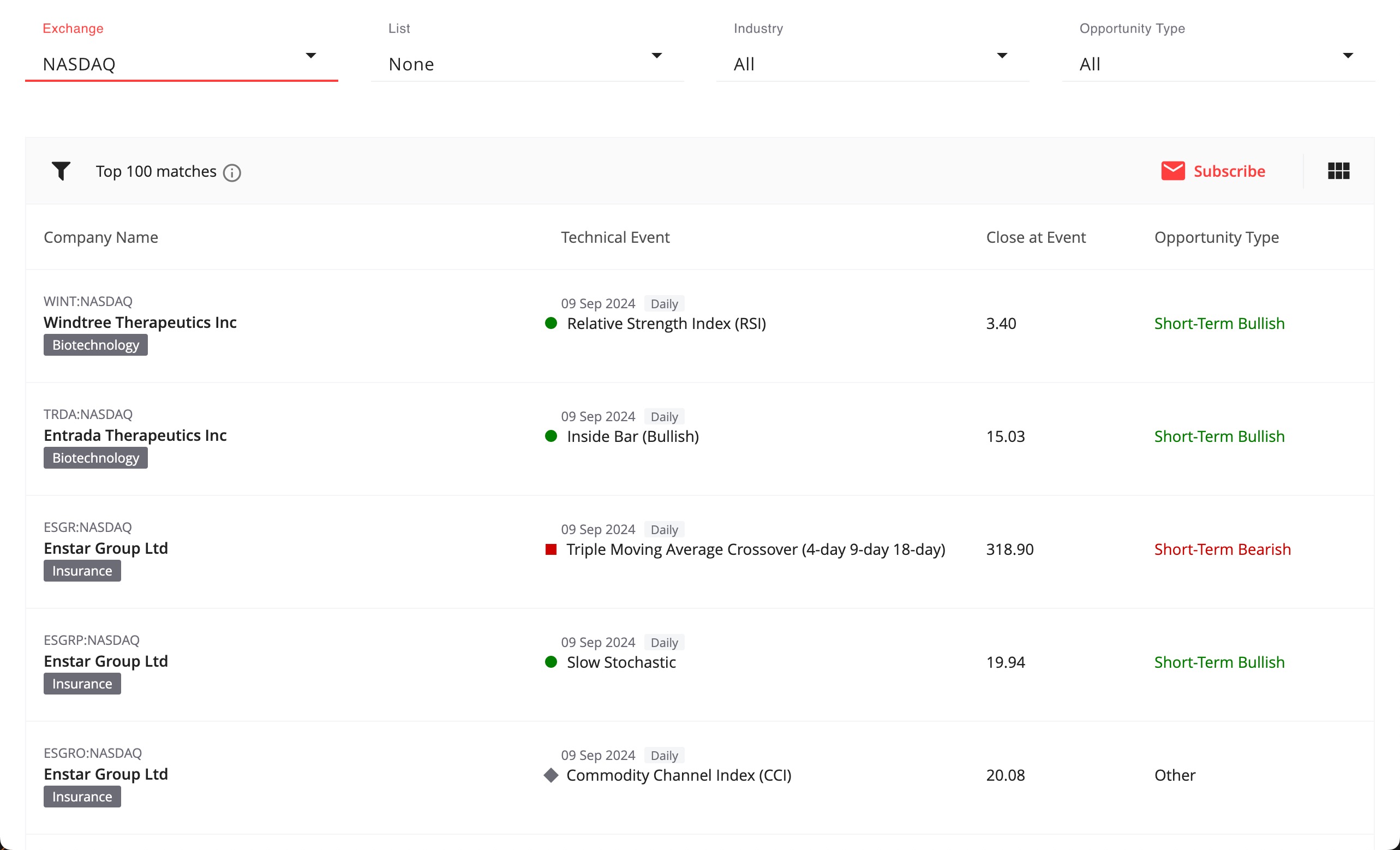Screen dimensions: 1400x850
Task: Click the green dot beside Slow Stochastic
Action: click(551, 662)
